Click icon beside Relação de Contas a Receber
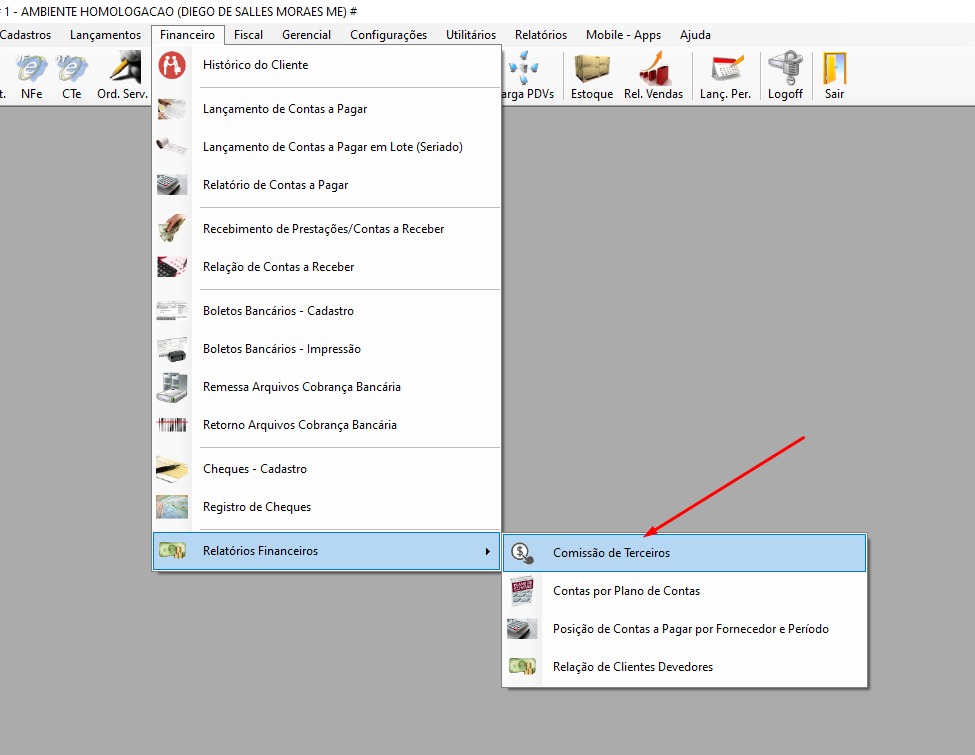This screenshot has width=975, height=755. tap(172, 267)
